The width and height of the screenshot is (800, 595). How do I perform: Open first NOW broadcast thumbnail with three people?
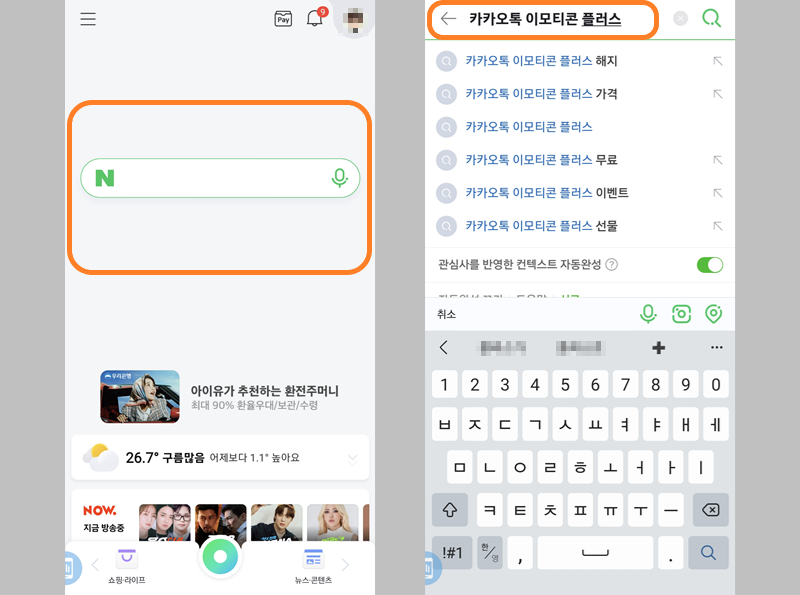[x=165, y=522]
